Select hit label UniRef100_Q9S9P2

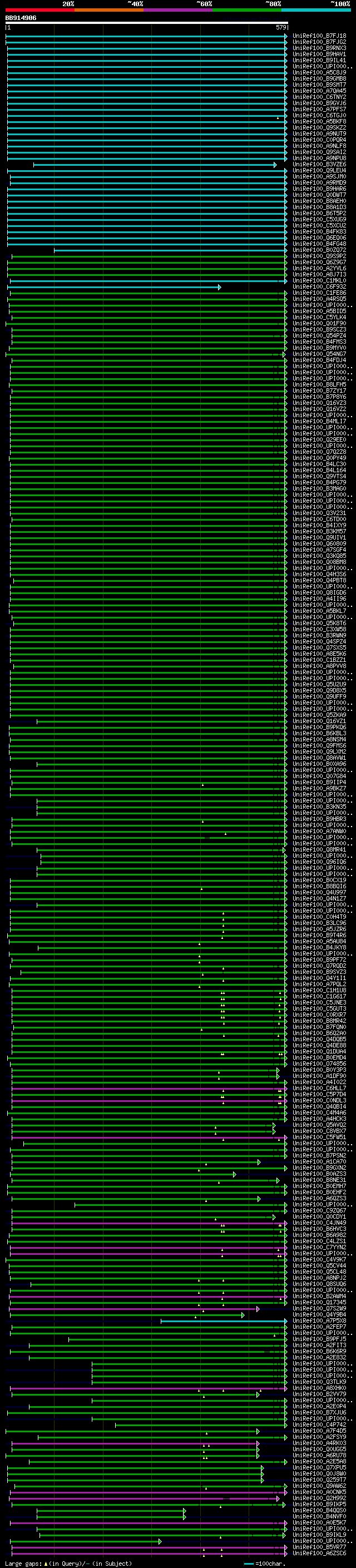[319, 256]
